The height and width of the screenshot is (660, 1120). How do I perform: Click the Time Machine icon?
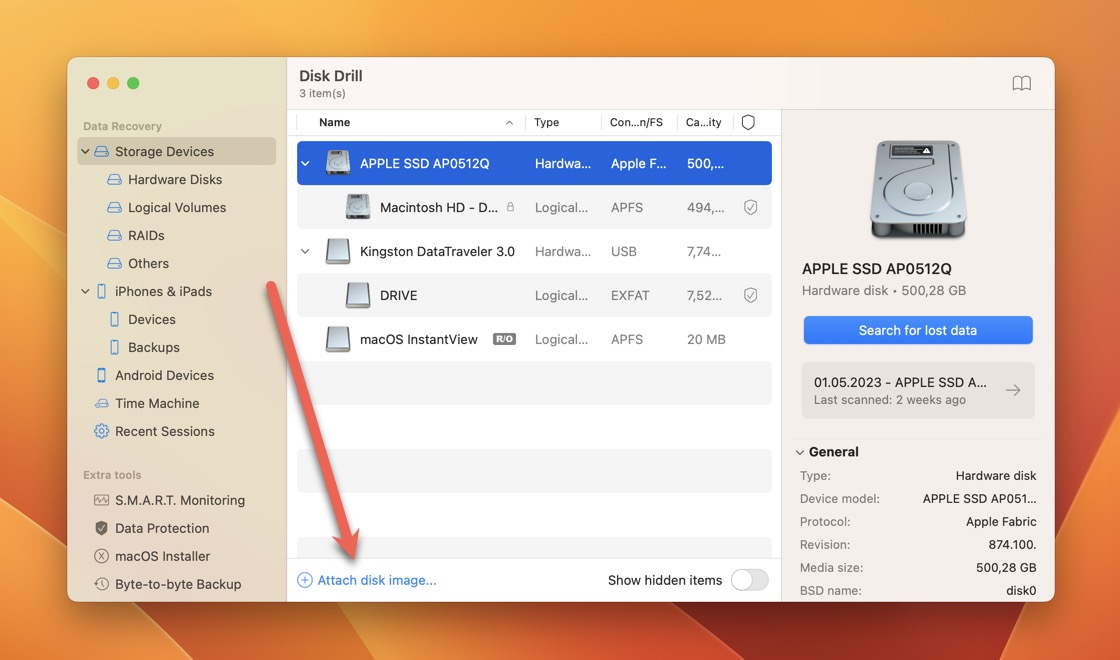click(x=101, y=403)
